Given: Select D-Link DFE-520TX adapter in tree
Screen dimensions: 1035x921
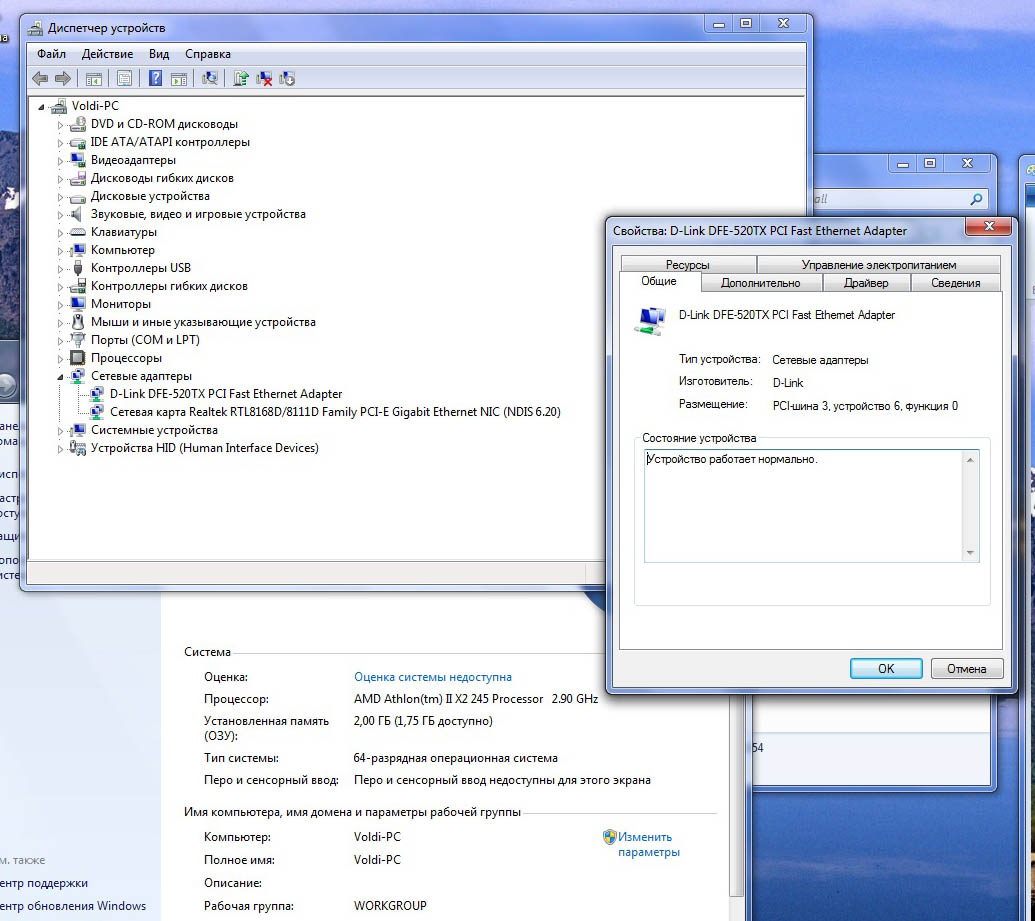Looking at the screenshot, I should click(225, 394).
